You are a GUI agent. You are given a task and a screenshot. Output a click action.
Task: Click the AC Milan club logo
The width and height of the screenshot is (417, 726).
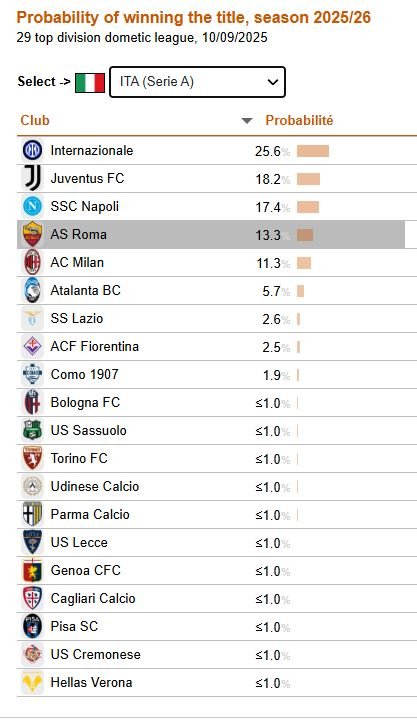point(32,262)
